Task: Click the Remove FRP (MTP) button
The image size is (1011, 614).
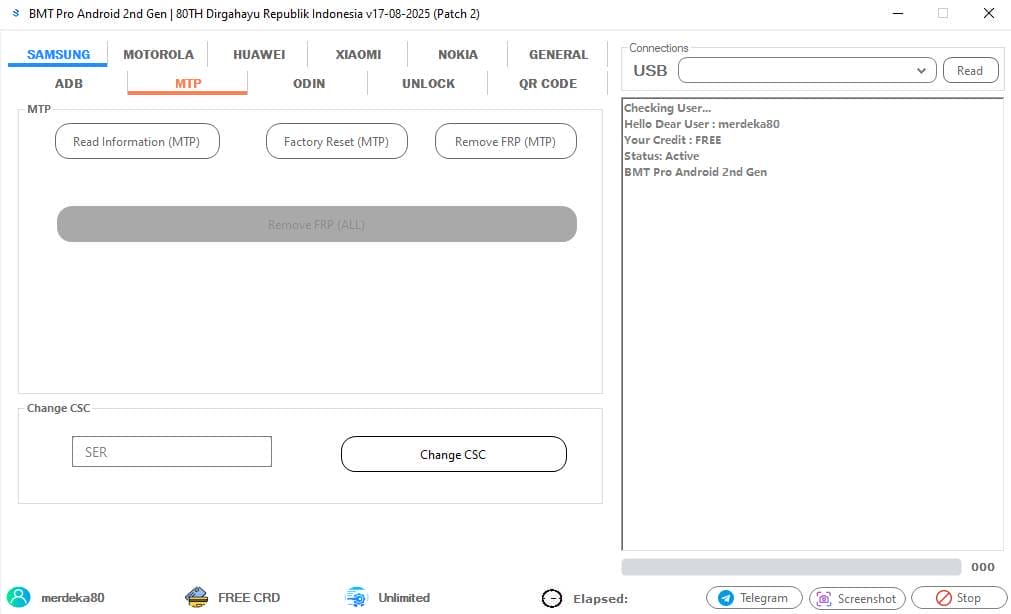Action: tap(505, 141)
